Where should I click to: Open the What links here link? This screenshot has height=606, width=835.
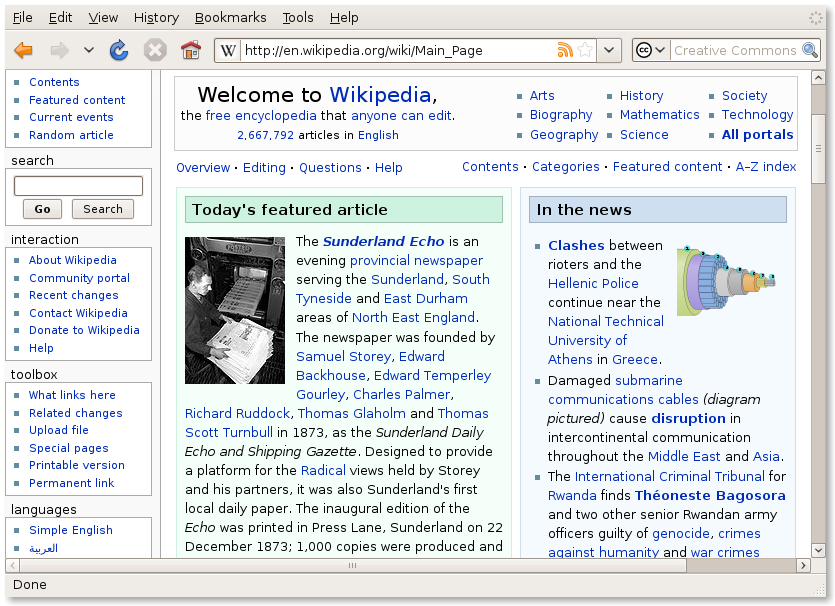click(72, 395)
